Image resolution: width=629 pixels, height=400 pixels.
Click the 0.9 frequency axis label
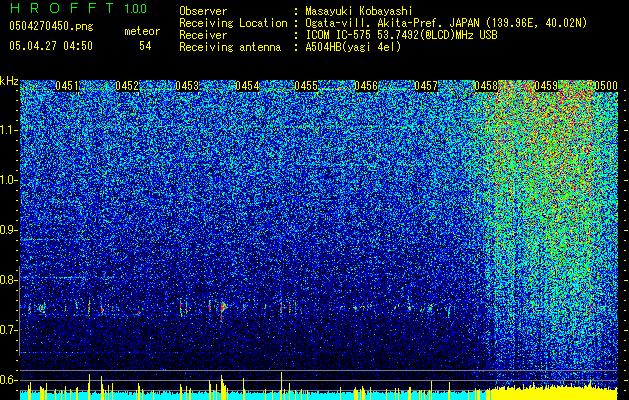8,230
